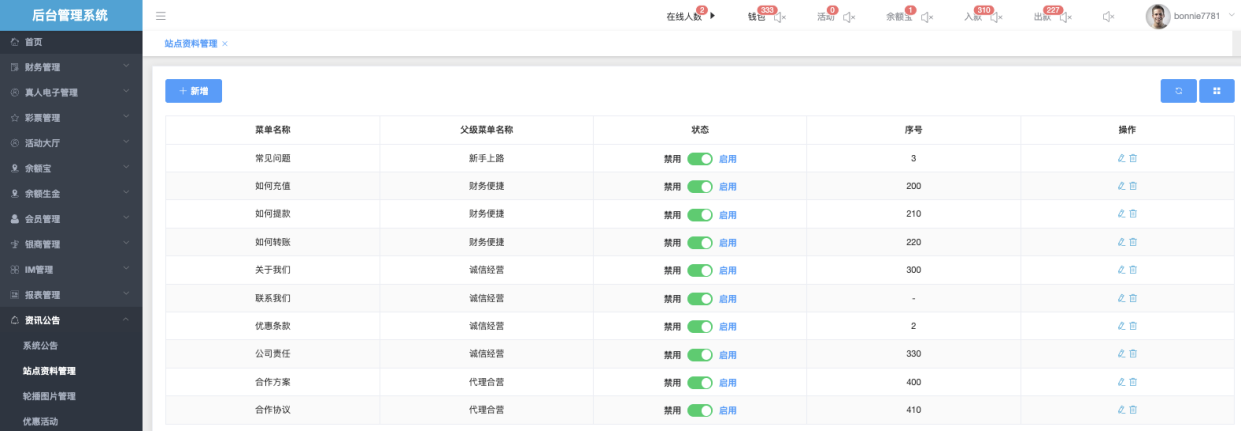The image size is (1241, 431).
Task: Open 系统公告 in the sidebar
Action: [40, 345]
